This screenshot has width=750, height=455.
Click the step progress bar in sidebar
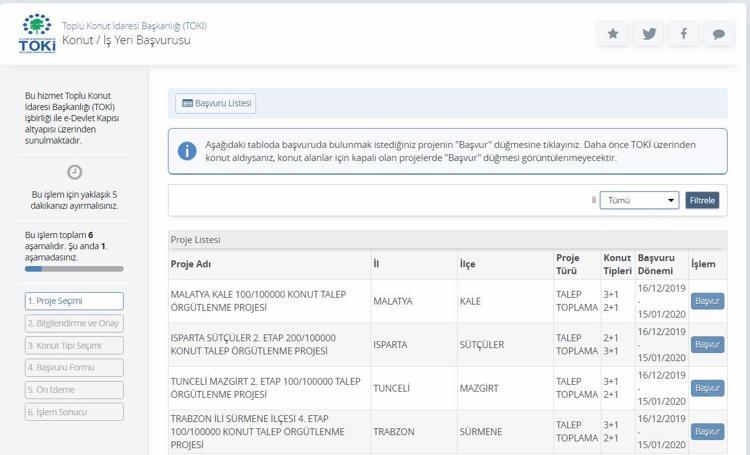[x=74, y=269]
